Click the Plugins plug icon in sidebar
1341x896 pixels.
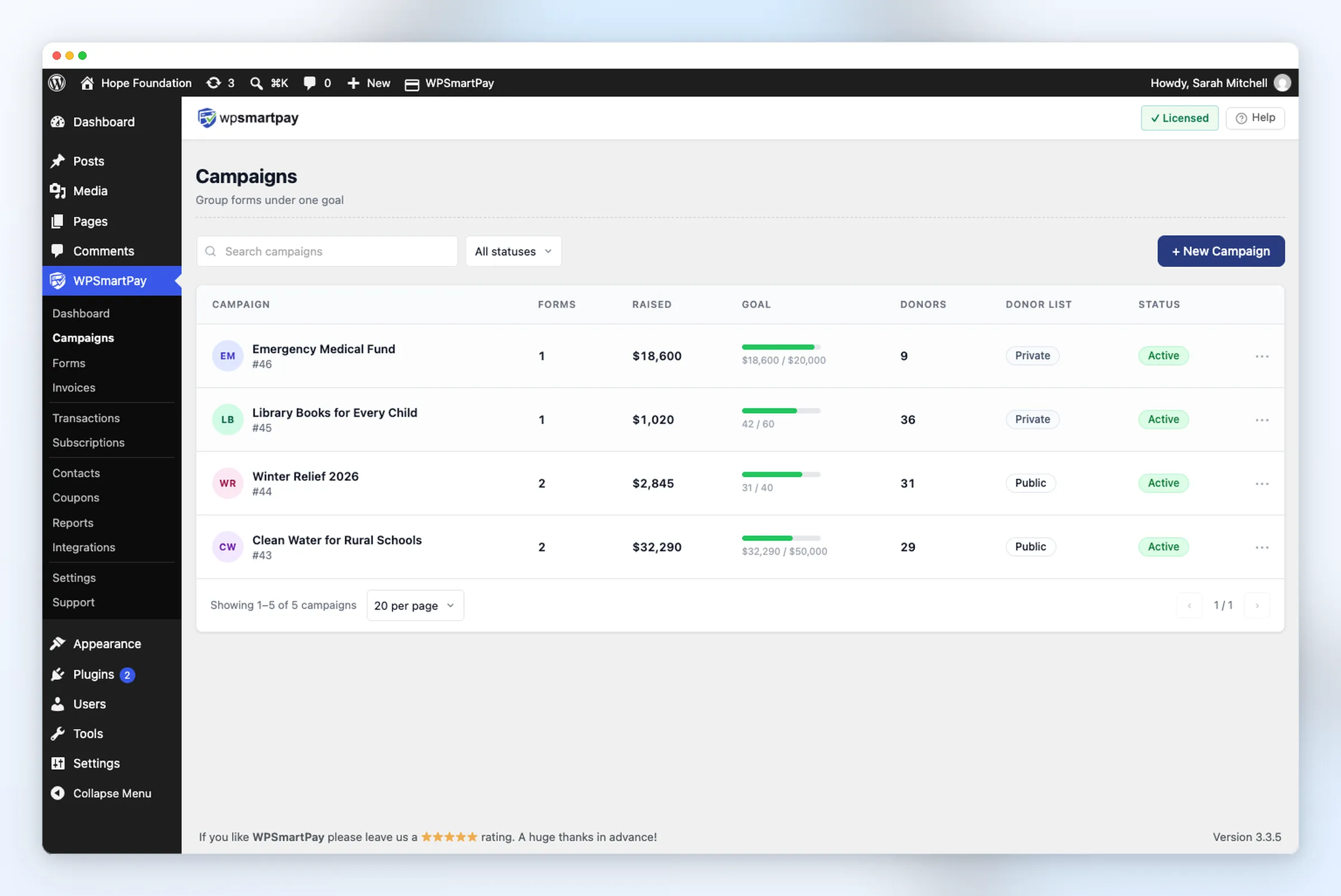point(58,674)
